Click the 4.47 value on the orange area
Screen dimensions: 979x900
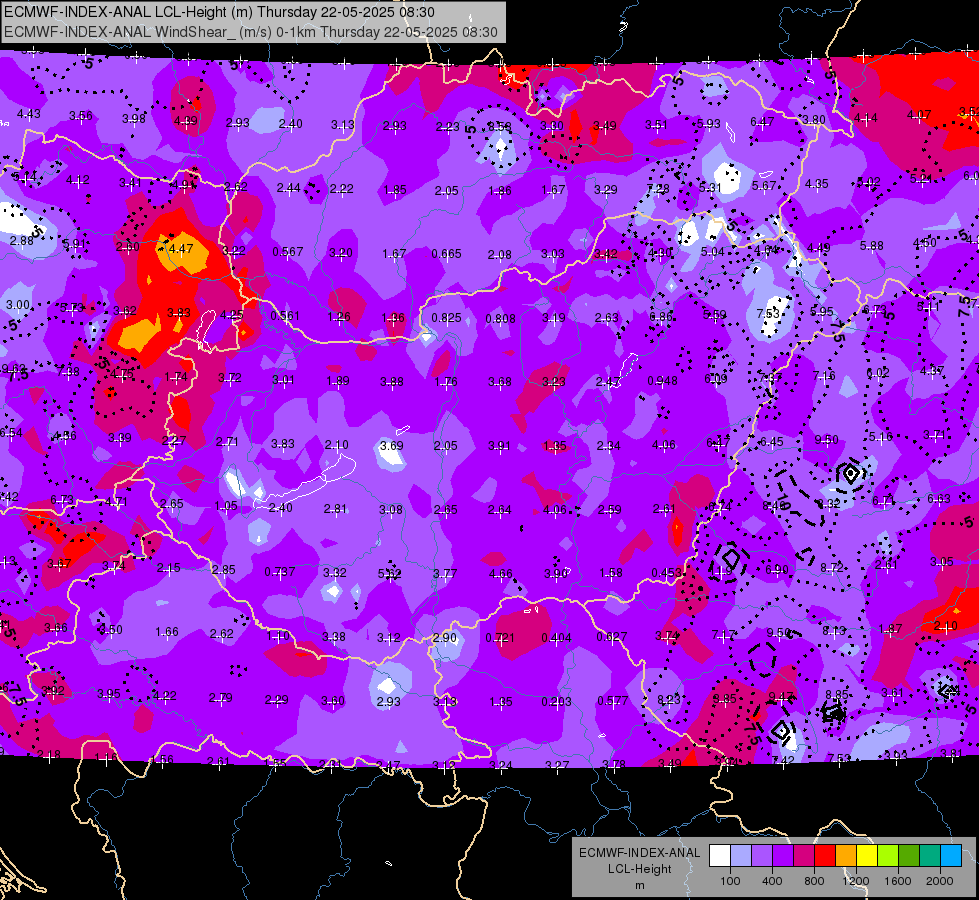[x=181, y=249]
